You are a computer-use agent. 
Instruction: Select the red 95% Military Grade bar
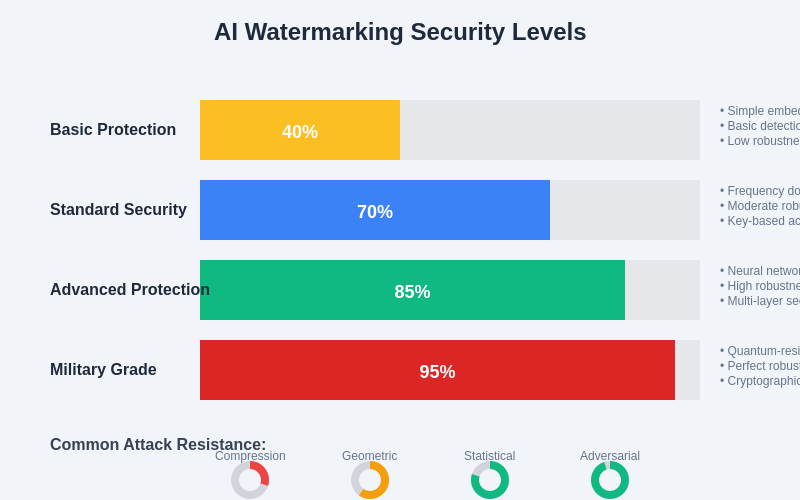[x=437, y=370]
